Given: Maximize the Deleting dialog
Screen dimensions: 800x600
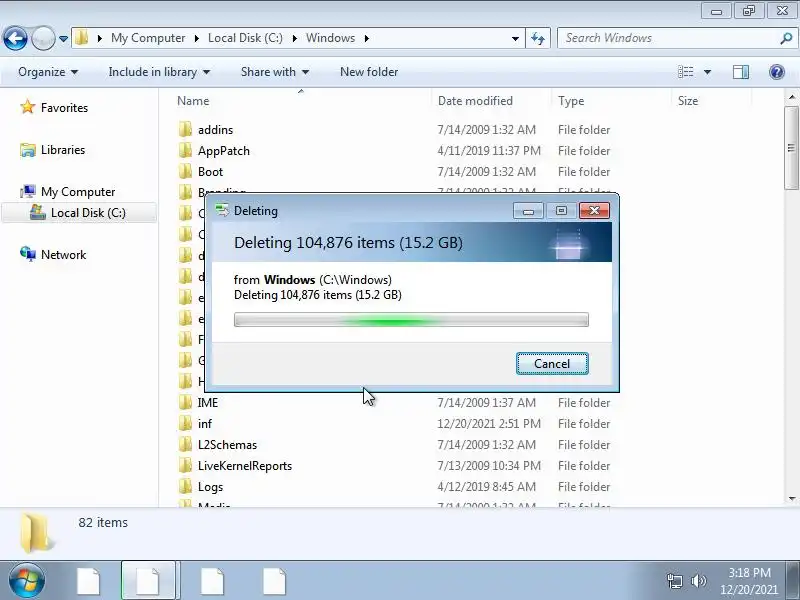Looking at the screenshot, I should 561,210.
